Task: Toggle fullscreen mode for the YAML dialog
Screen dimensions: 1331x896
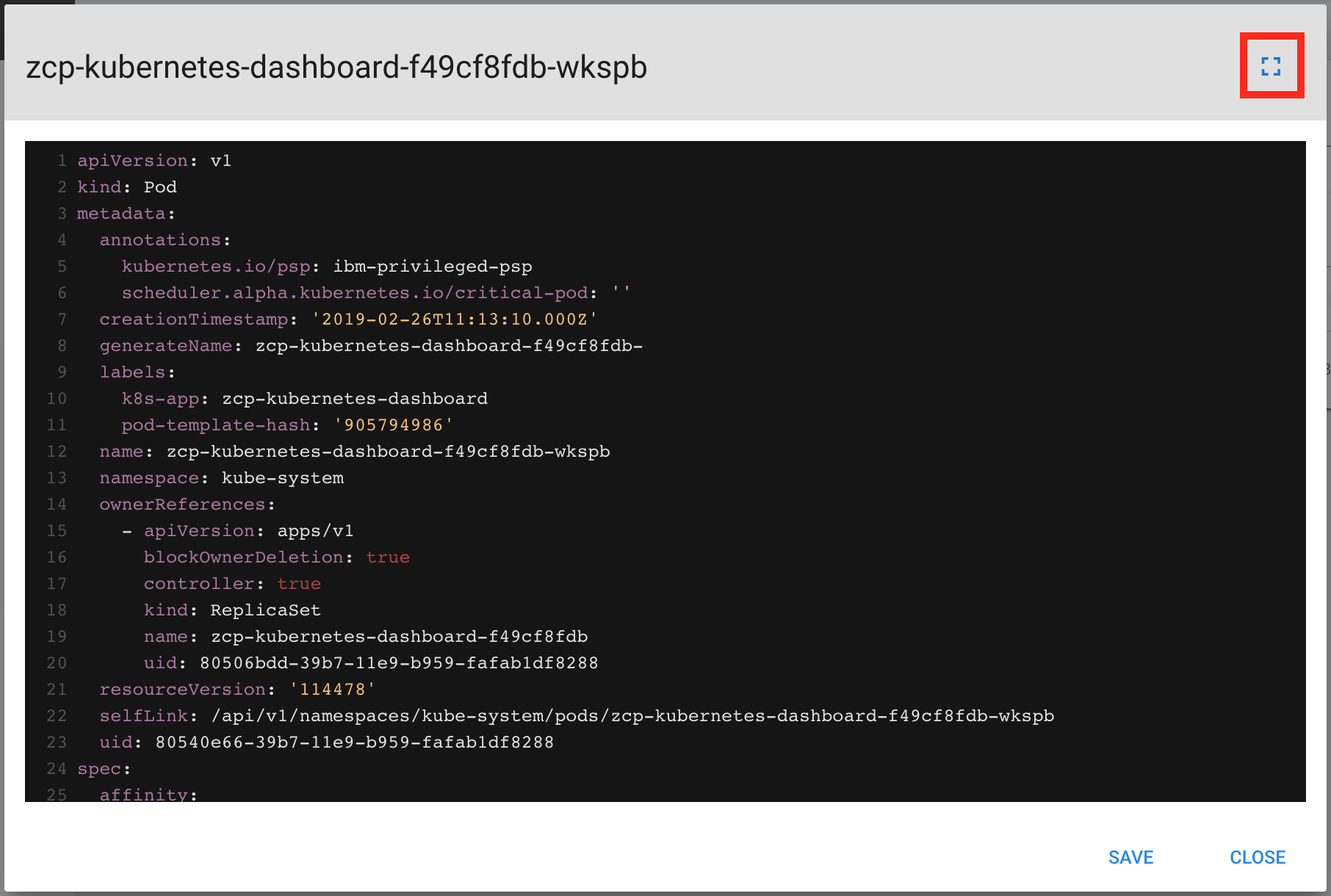Action: click(1272, 66)
